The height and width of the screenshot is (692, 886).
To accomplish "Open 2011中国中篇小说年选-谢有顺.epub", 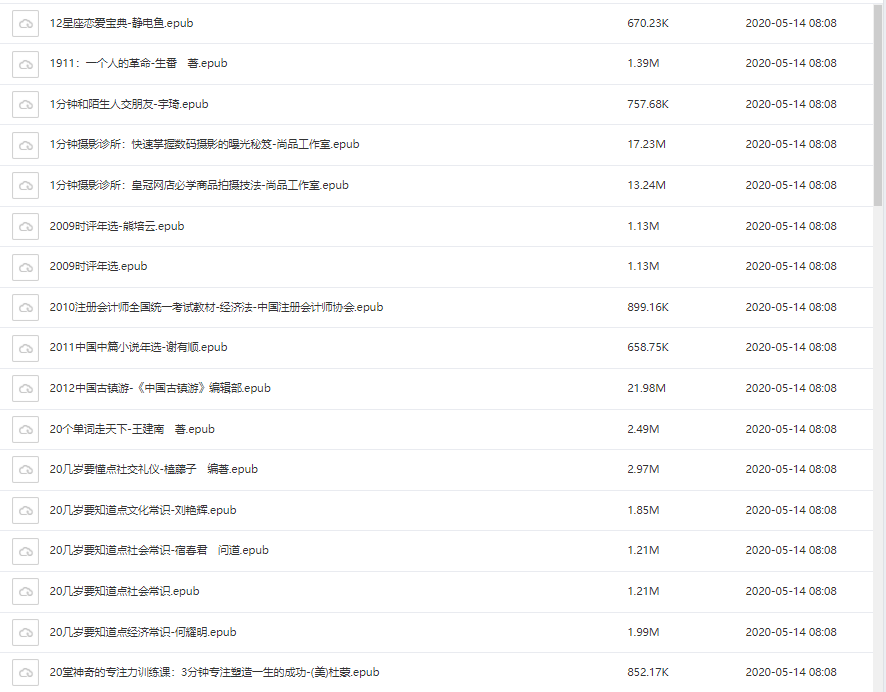I will [138, 347].
